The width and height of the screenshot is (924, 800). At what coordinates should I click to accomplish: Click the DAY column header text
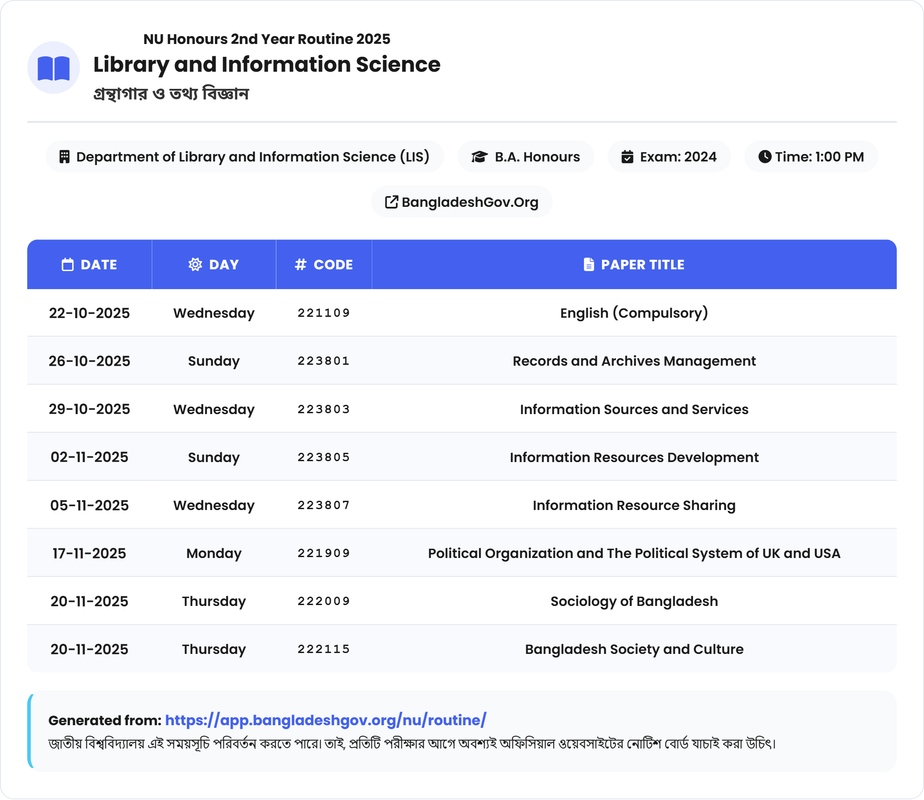224,265
